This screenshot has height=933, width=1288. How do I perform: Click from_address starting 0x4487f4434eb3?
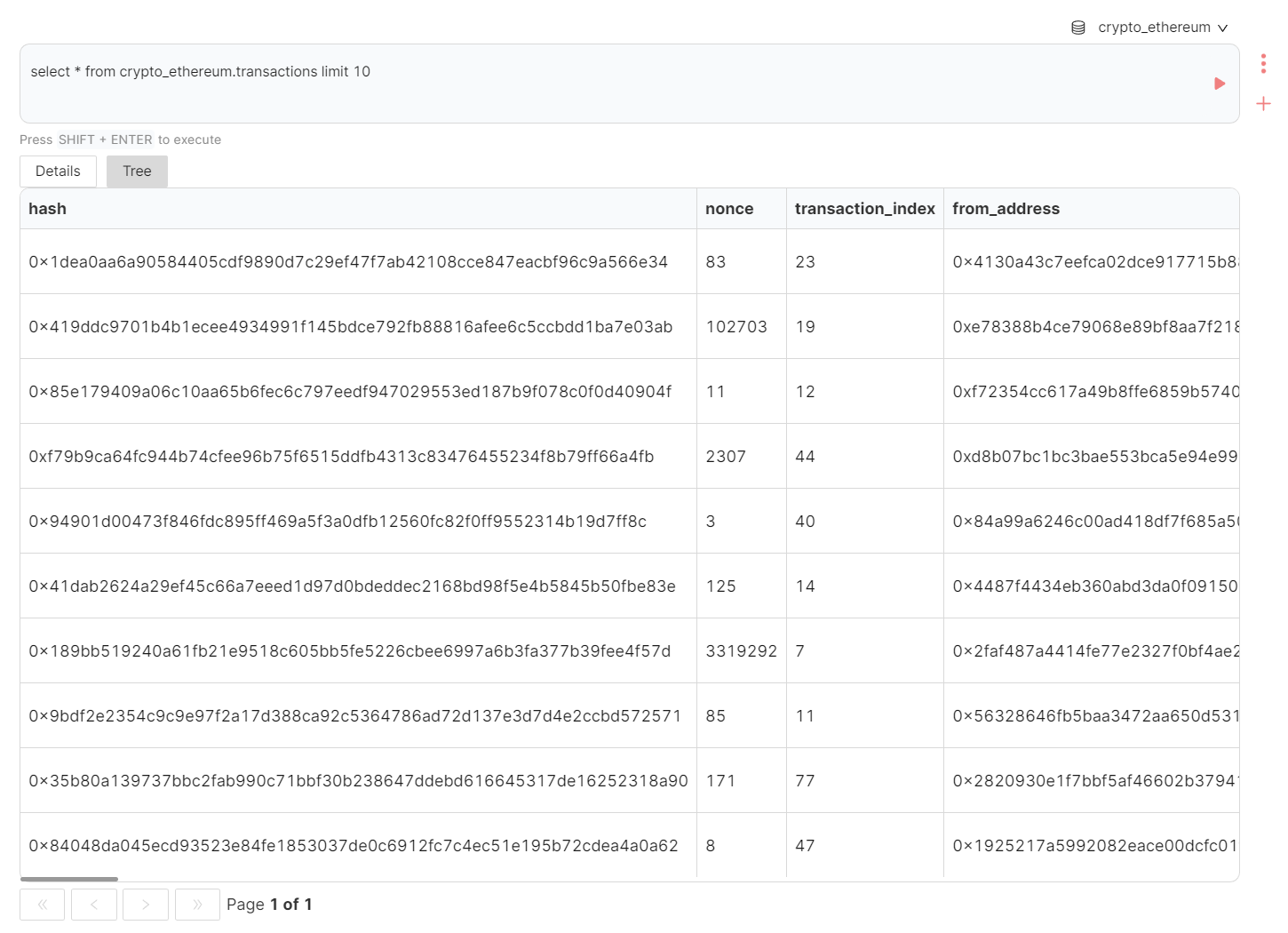tap(1091, 586)
